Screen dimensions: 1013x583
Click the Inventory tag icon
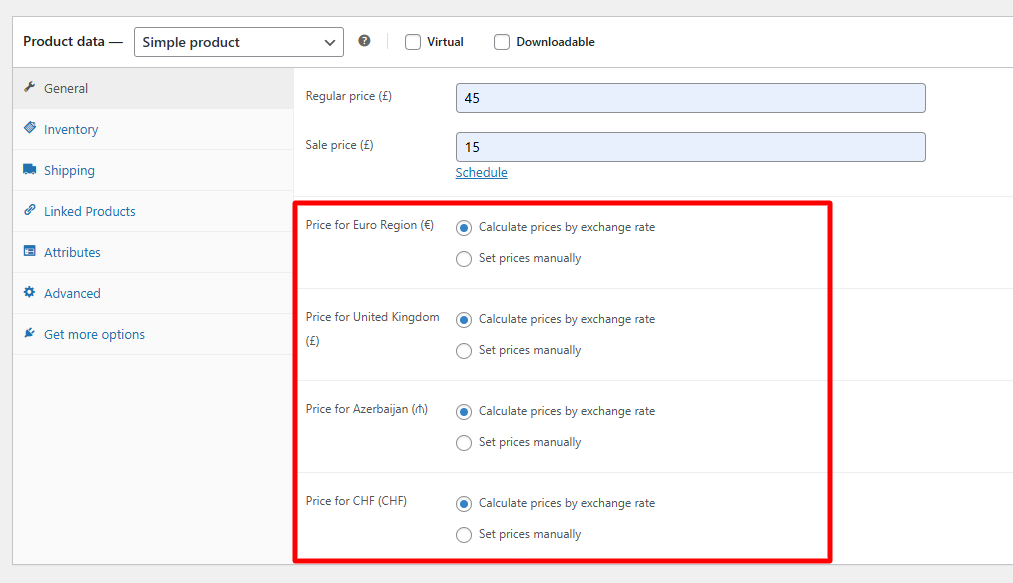[30, 129]
